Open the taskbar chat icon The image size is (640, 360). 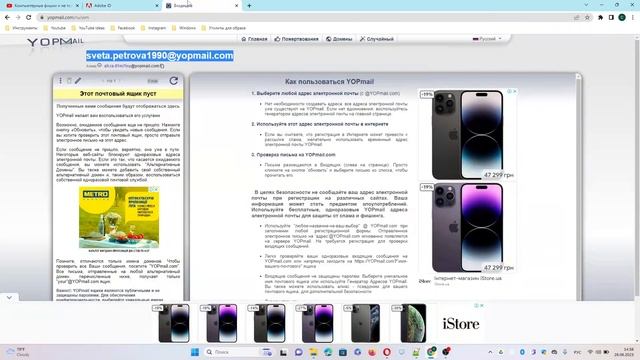click(x=298, y=352)
